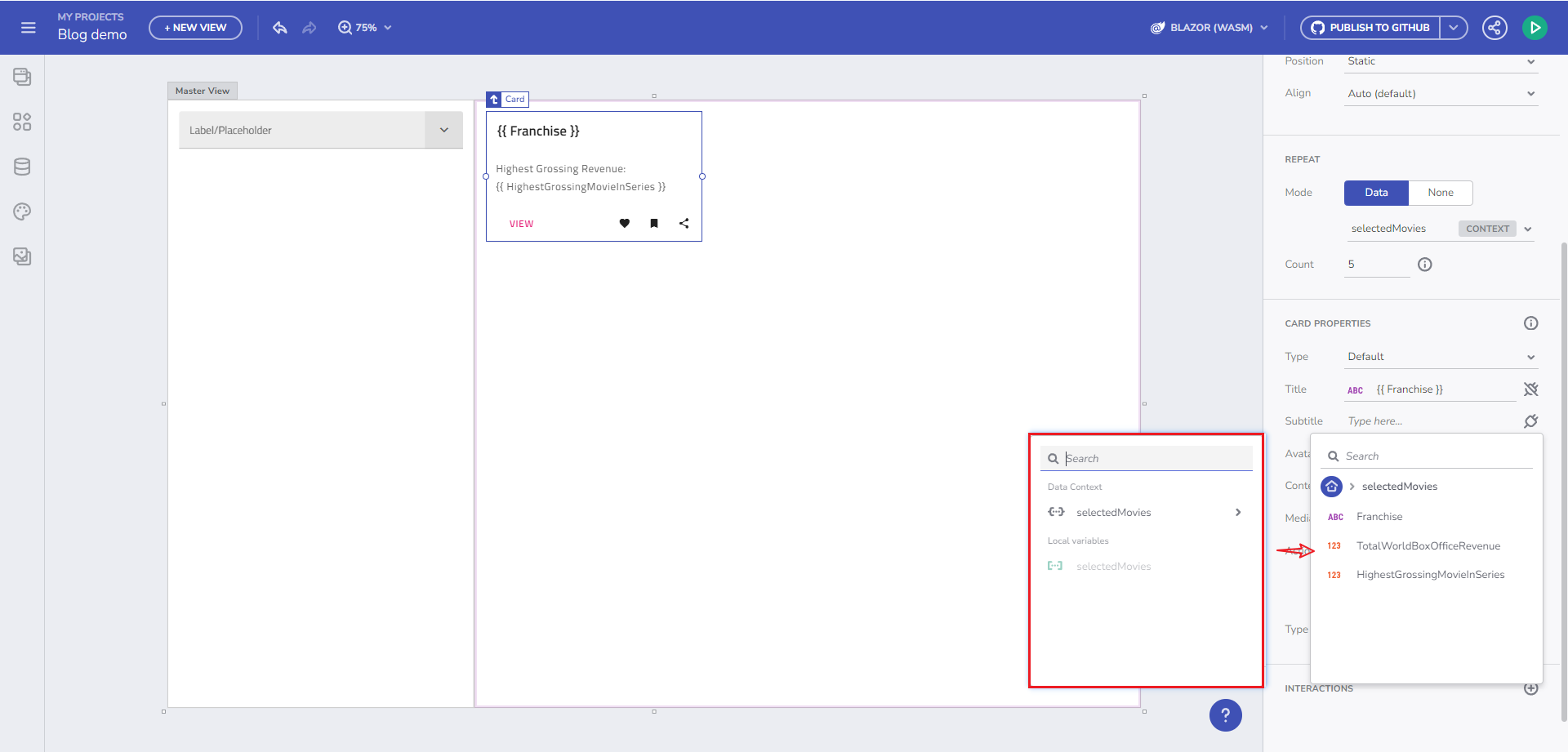Open the data sources sidebar icon
The height and width of the screenshot is (752, 1568).
[22, 167]
